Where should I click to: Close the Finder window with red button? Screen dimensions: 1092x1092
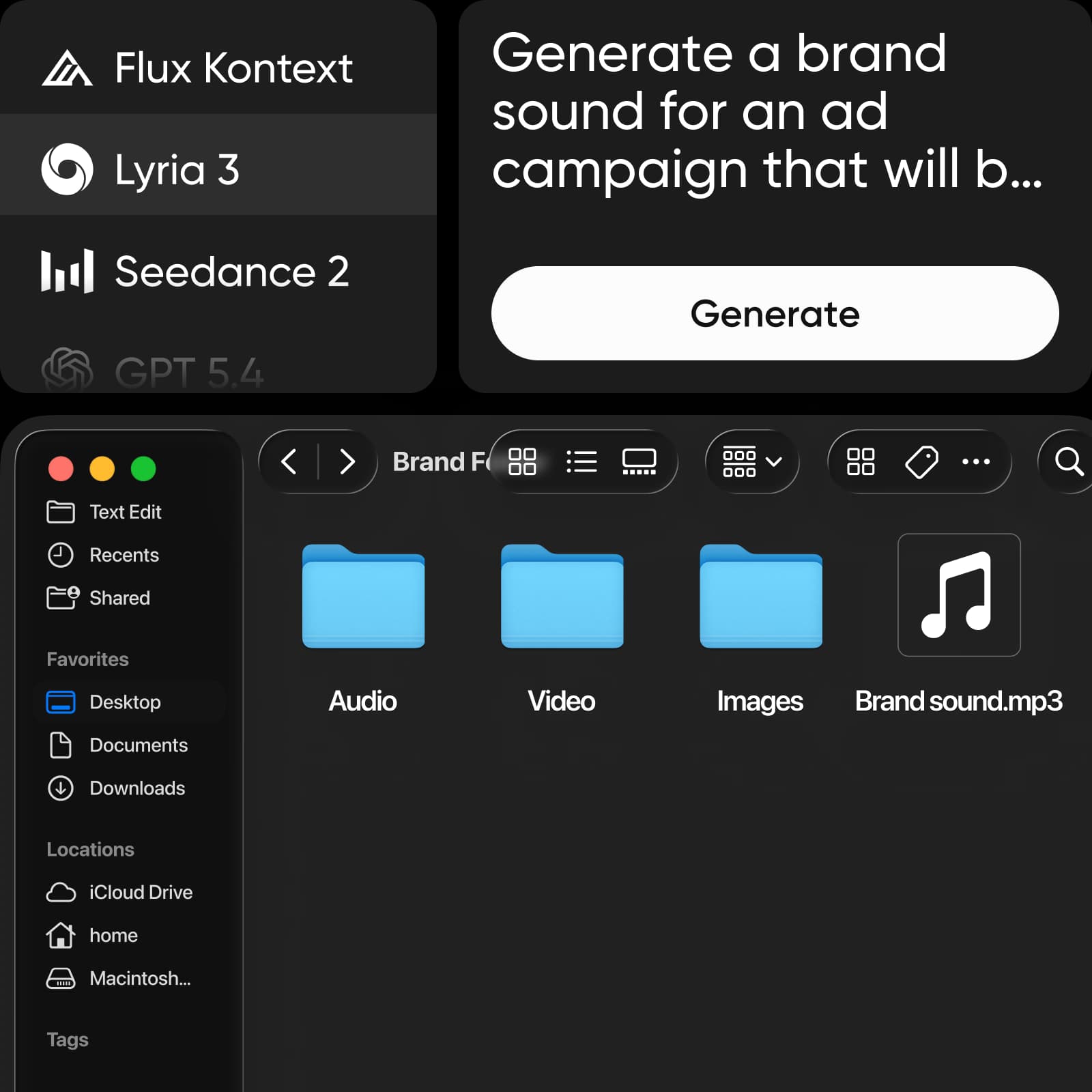61,469
